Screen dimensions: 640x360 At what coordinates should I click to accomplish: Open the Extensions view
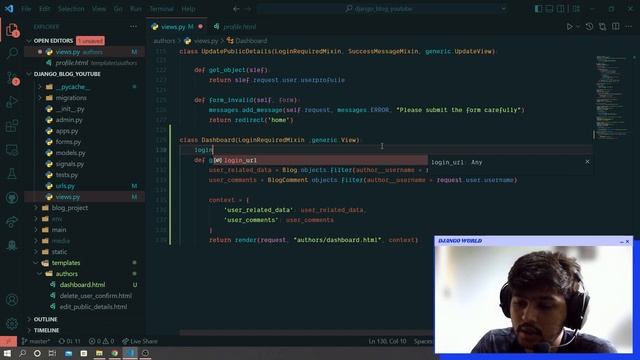pos(12,126)
